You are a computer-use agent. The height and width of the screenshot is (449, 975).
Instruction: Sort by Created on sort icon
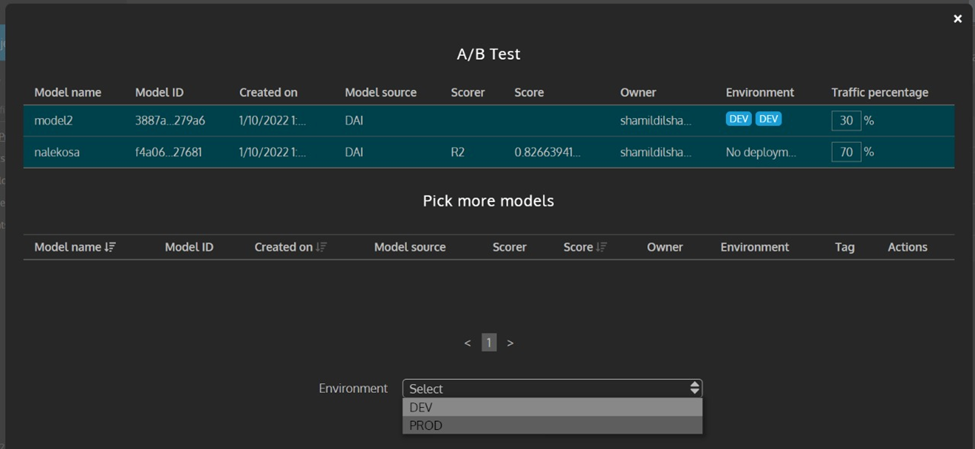pyautogui.click(x=321, y=247)
